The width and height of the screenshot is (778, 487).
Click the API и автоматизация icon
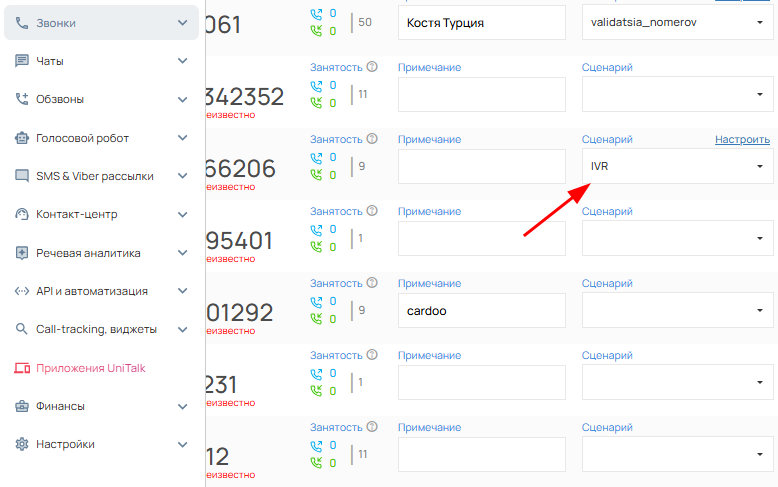(x=22, y=291)
